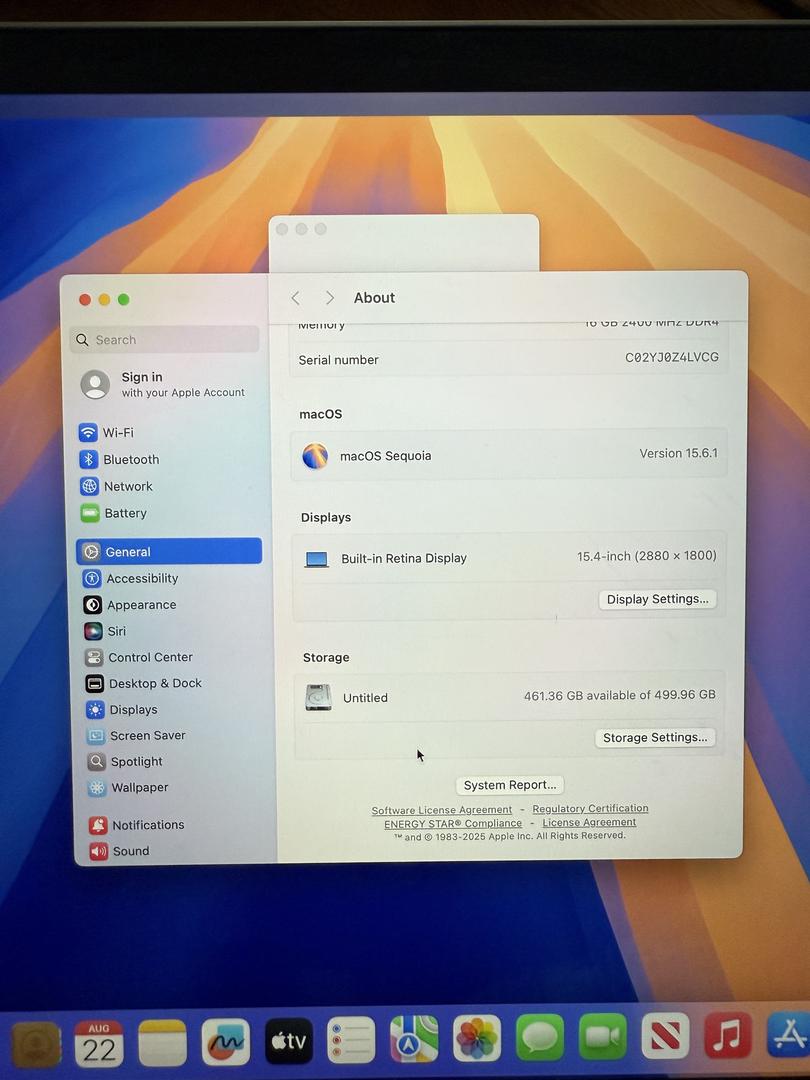The image size is (810, 1080).
Task: Click the macOS Sequoia logo icon
Action: (x=315, y=456)
